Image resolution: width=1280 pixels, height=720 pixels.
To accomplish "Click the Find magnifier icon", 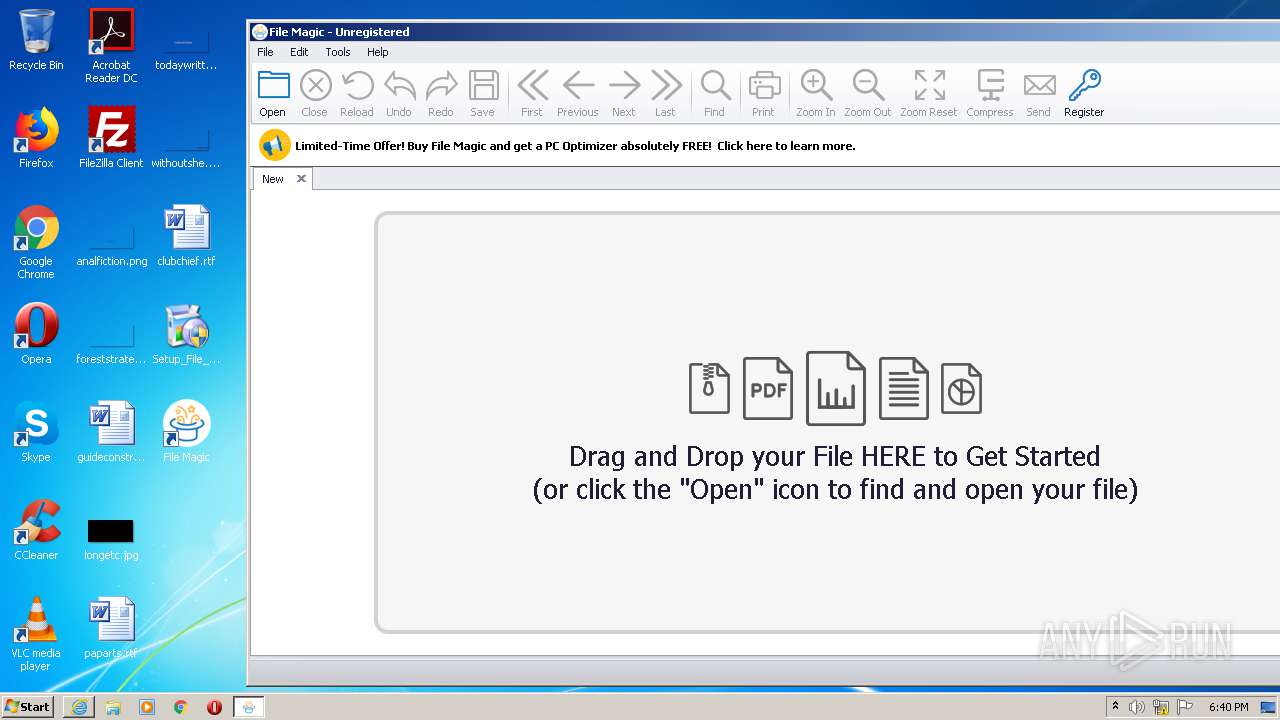I will (x=715, y=86).
